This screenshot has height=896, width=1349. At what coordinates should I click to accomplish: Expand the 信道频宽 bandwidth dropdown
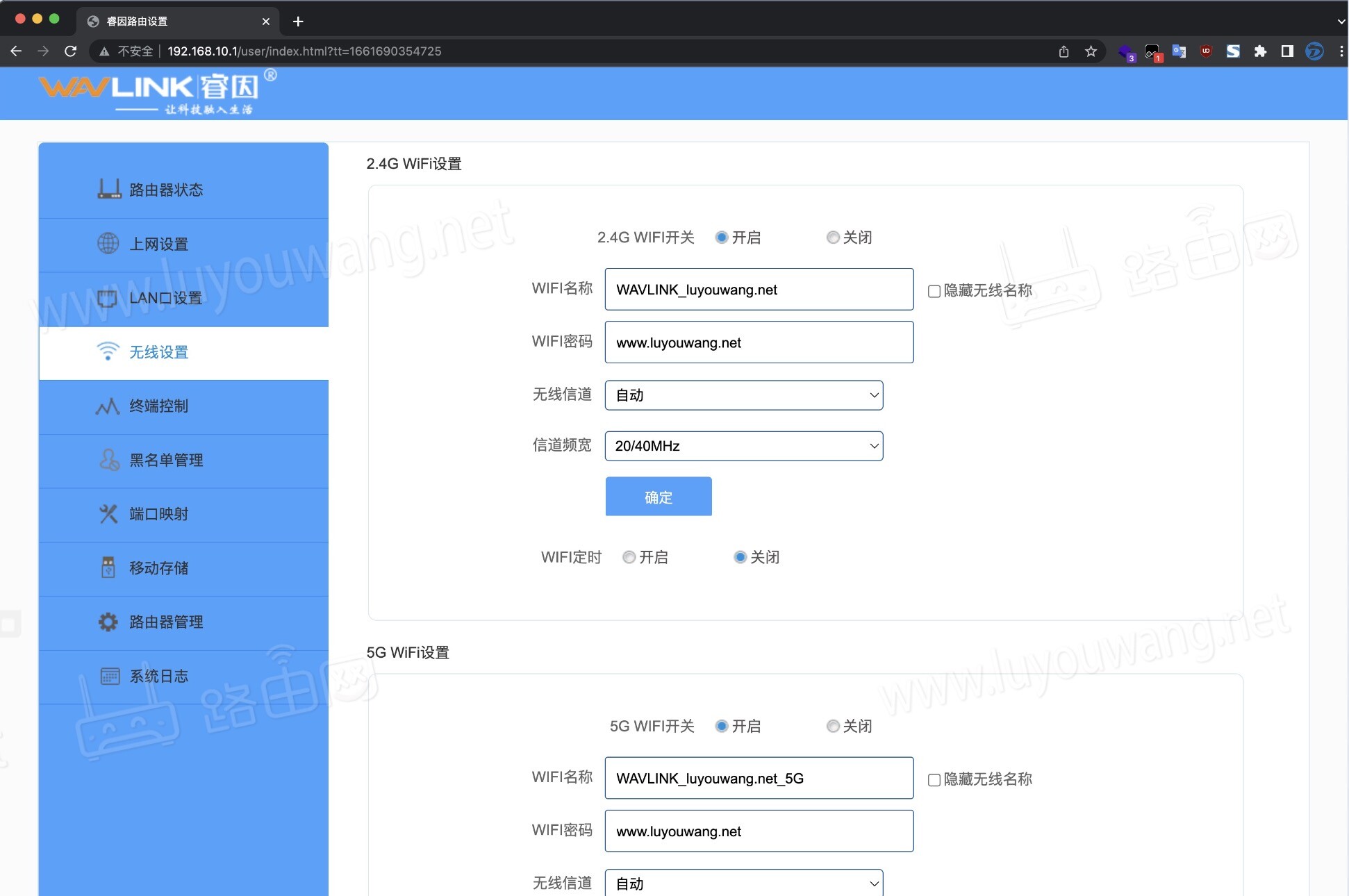(743, 446)
